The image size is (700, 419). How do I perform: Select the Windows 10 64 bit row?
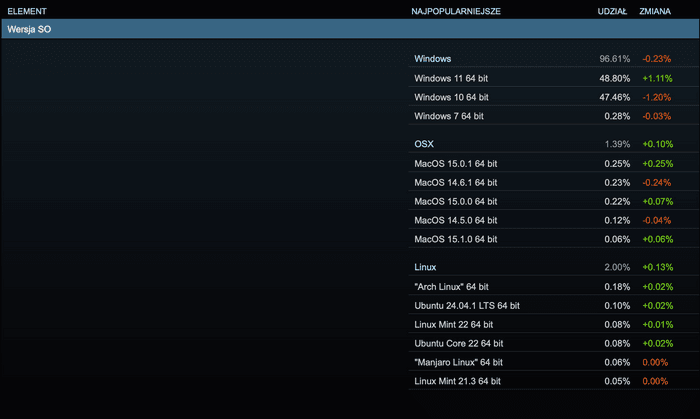pos(553,97)
